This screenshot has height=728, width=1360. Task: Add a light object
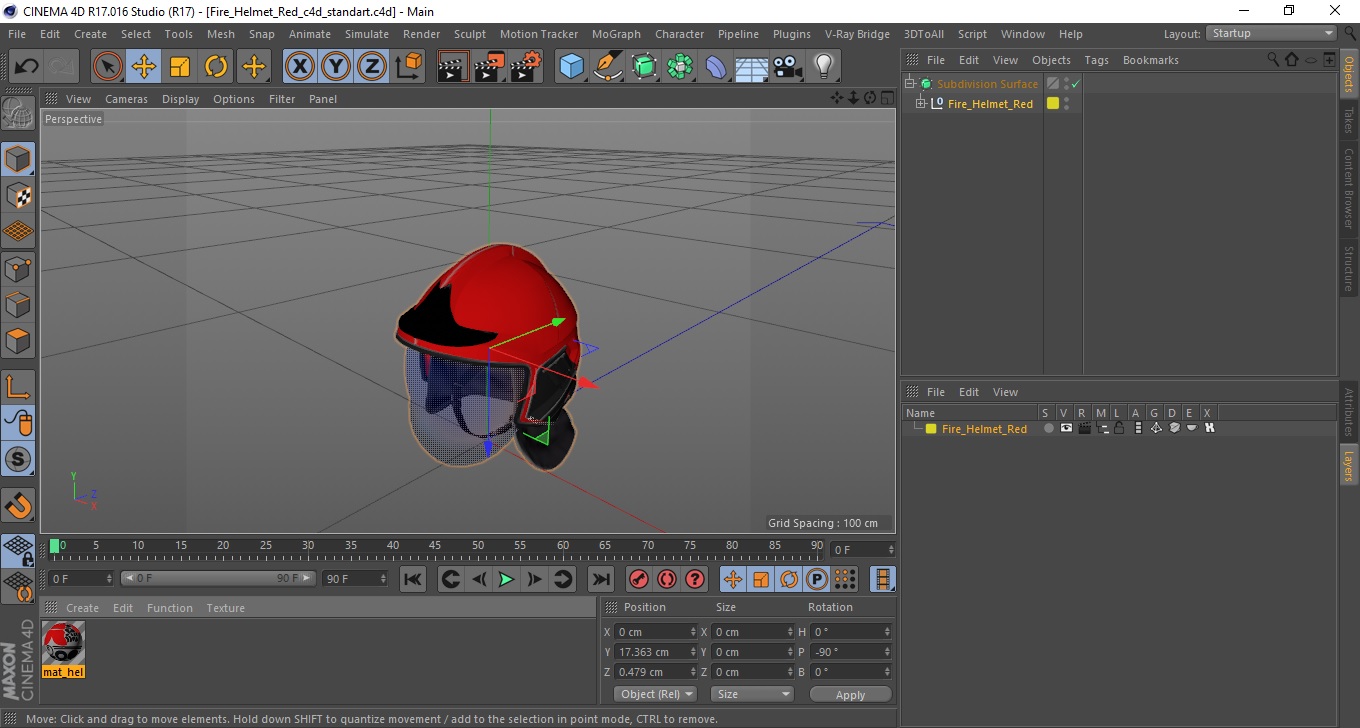[824, 67]
